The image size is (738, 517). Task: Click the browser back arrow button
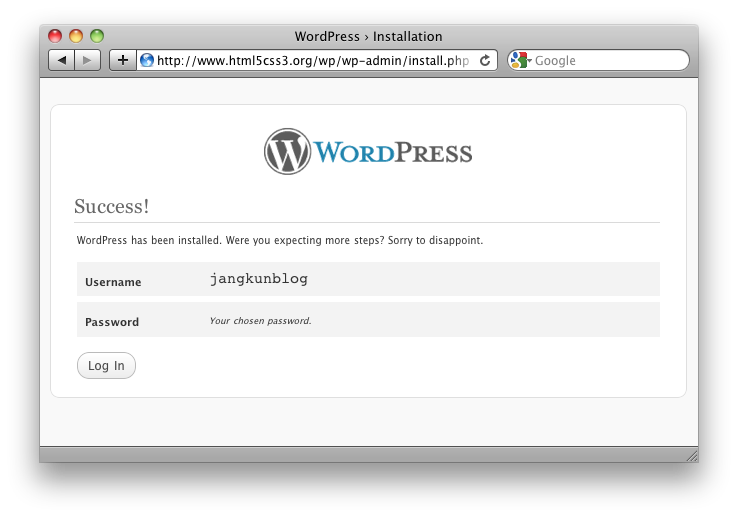point(61,60)
